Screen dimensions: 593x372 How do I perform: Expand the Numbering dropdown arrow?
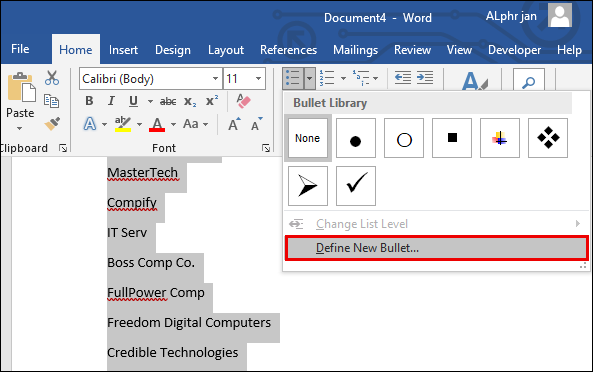pyautogui.click(x=343, y=78)
